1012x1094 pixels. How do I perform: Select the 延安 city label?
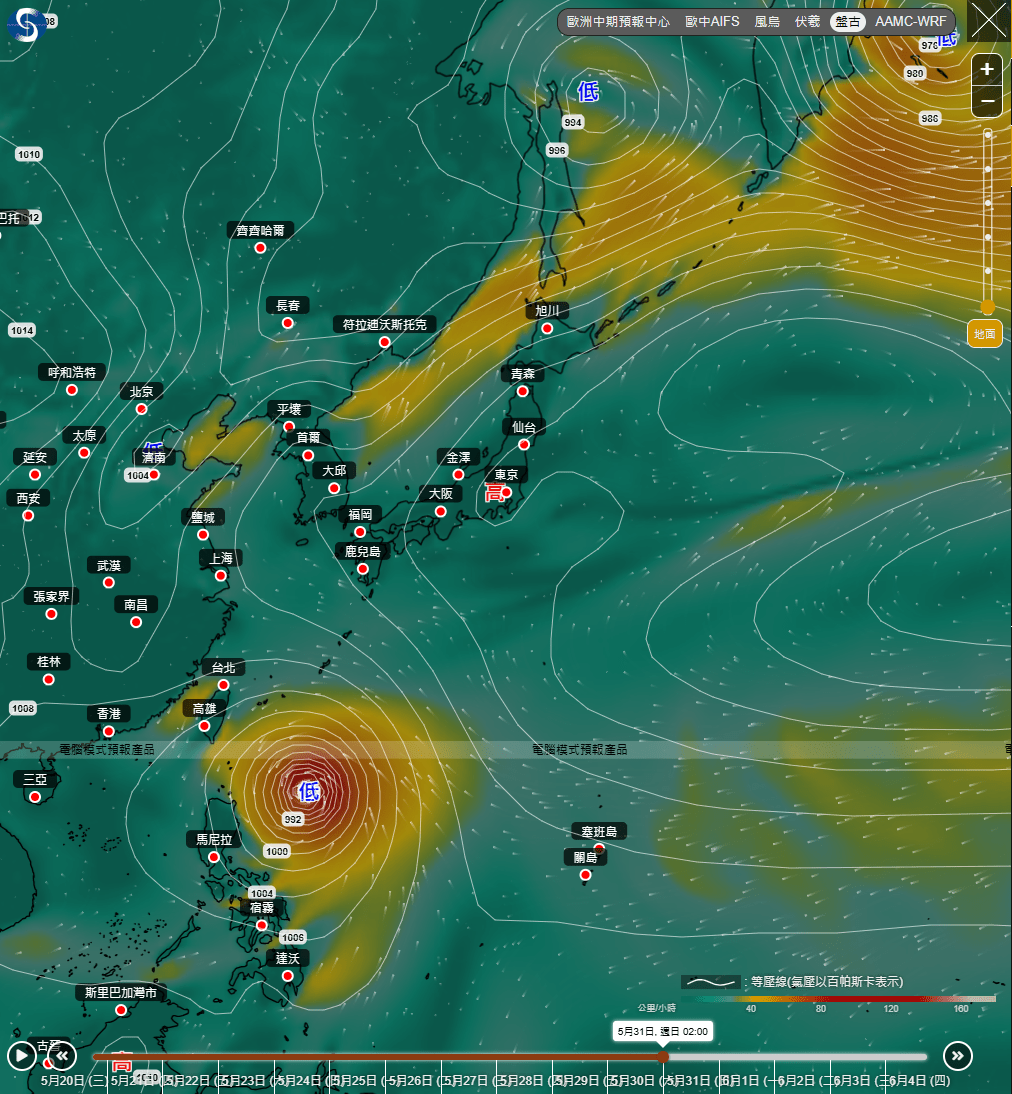35,457
